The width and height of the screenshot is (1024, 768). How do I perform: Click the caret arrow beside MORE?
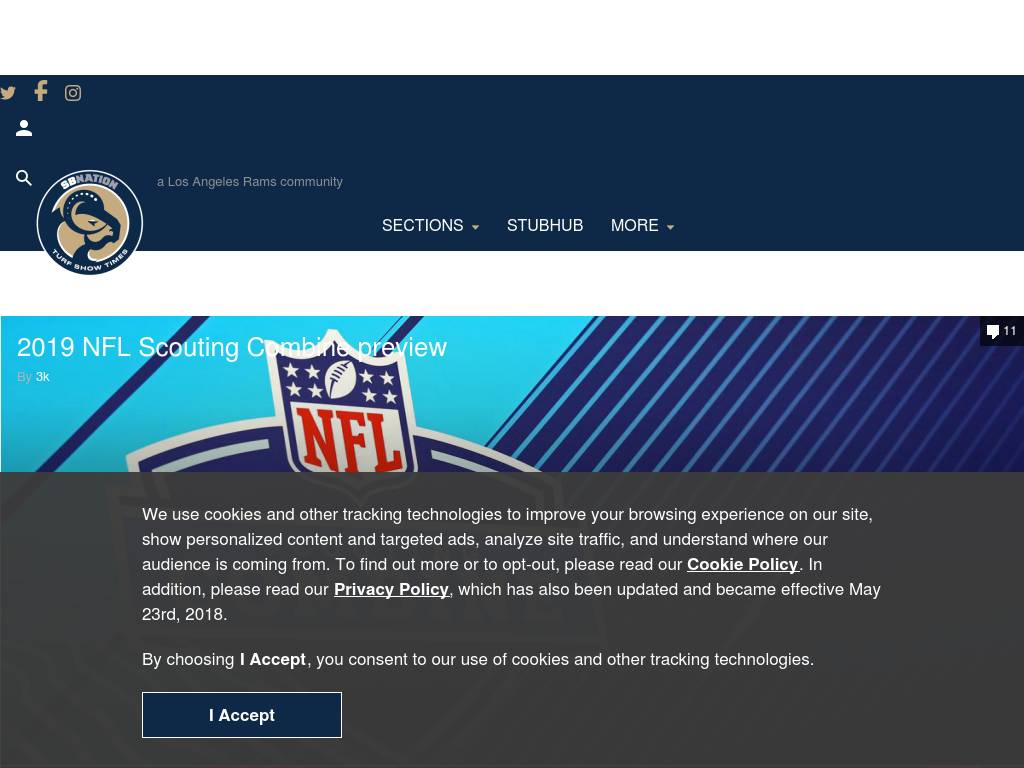tap(670, 227)
